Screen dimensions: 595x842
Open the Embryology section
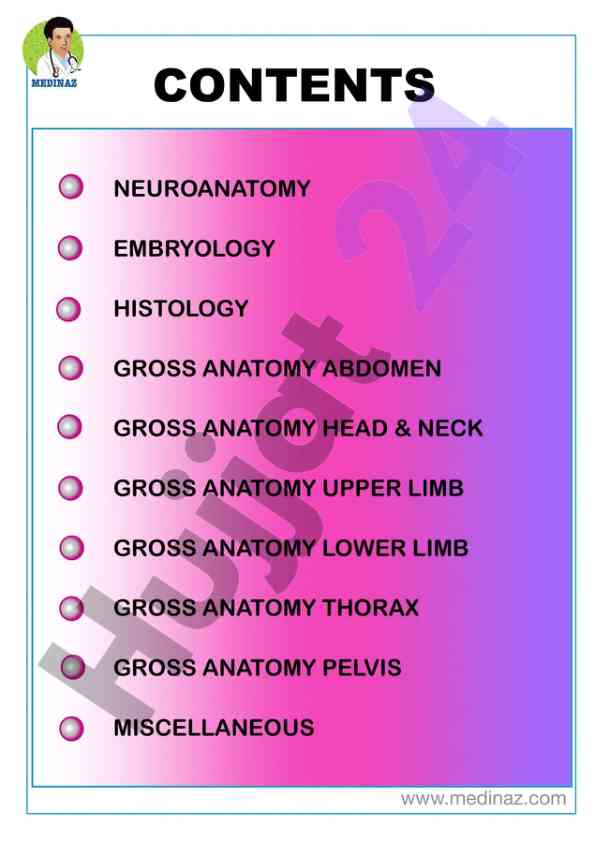point(194,249)
